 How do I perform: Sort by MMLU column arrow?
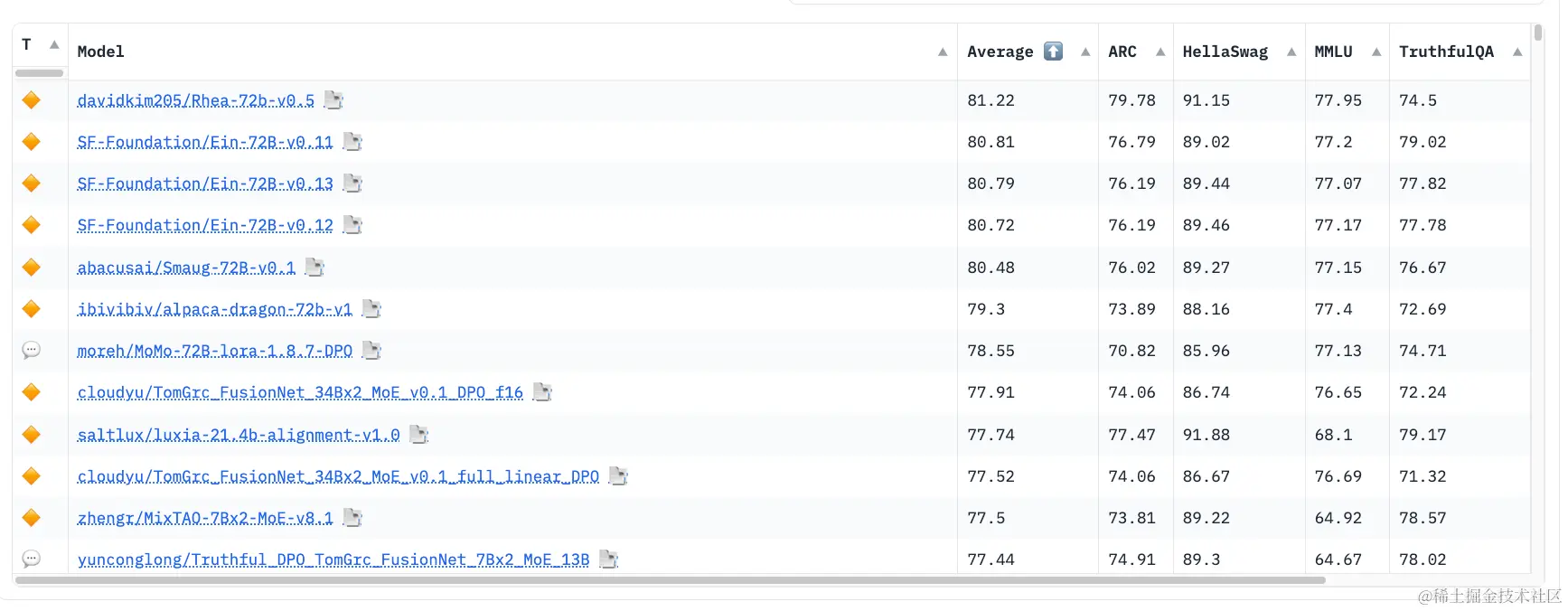[x=1376, y=52]
